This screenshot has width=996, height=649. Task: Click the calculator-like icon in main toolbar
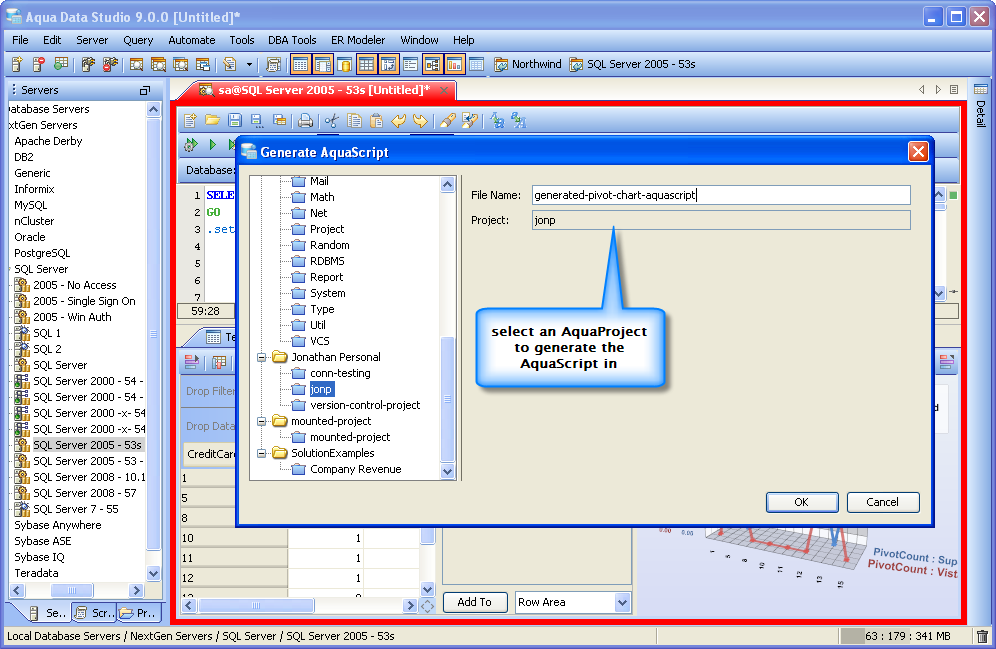click(273, 64)
